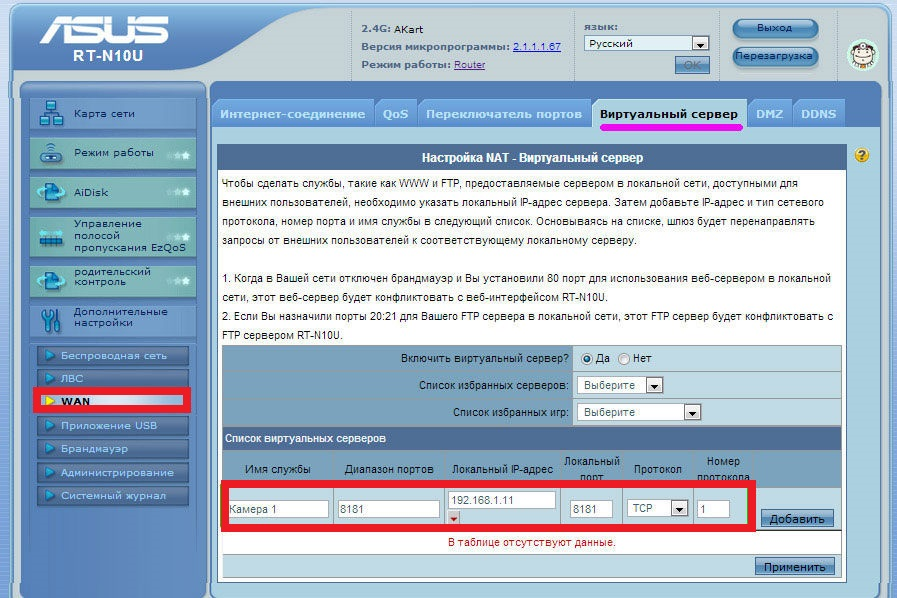
Task: Select Нет to disable virtual server
Action: coord(624,359)
